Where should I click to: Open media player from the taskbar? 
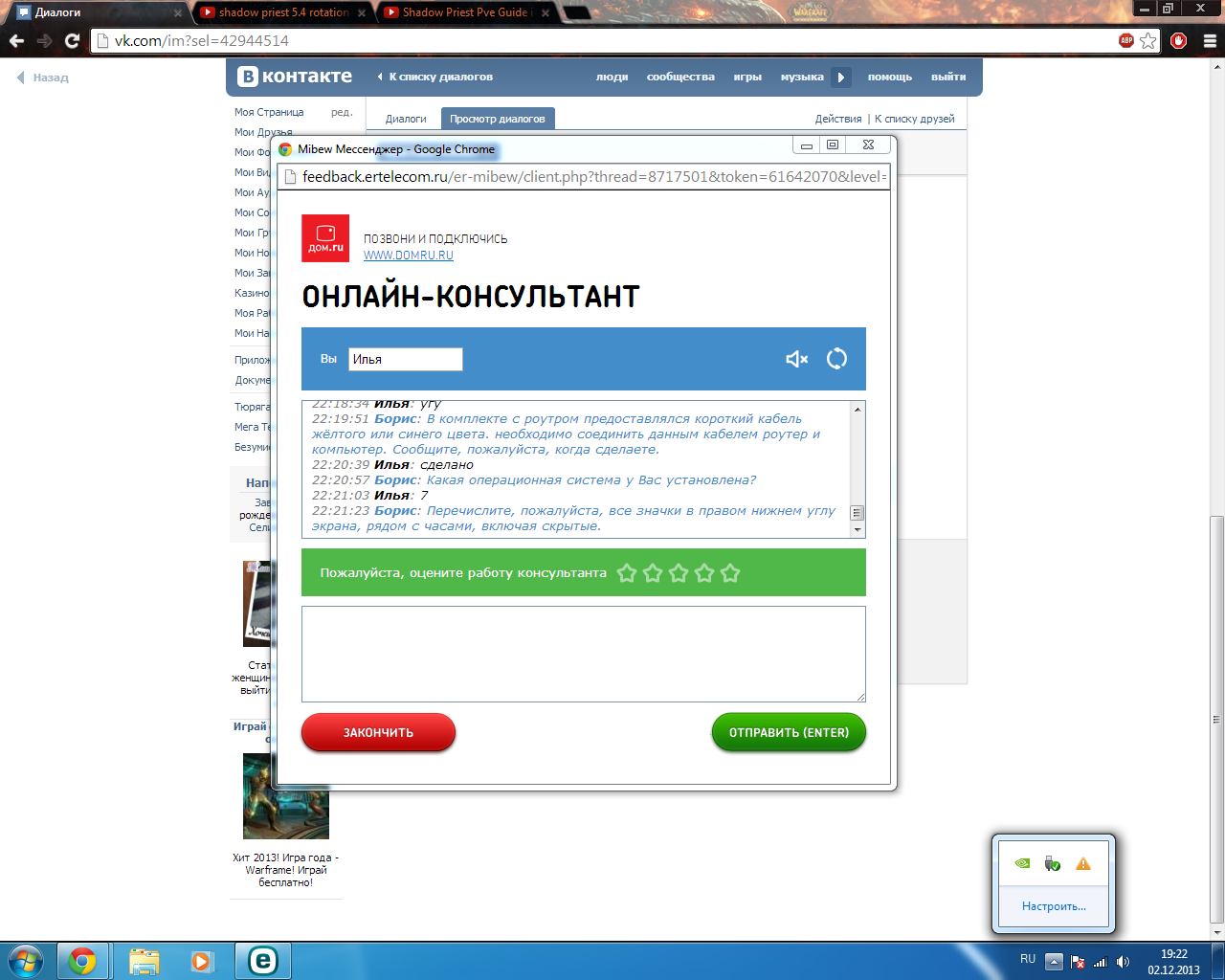click(x=201, y=961)
